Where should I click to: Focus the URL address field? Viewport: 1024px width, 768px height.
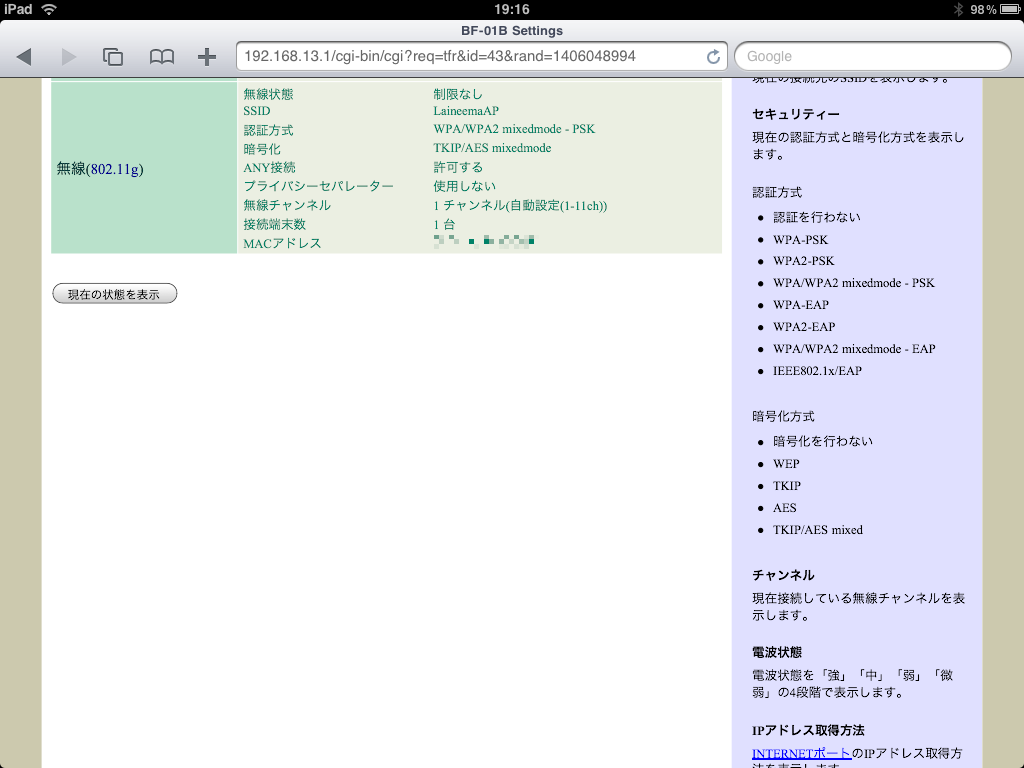(x=481, y=56)
